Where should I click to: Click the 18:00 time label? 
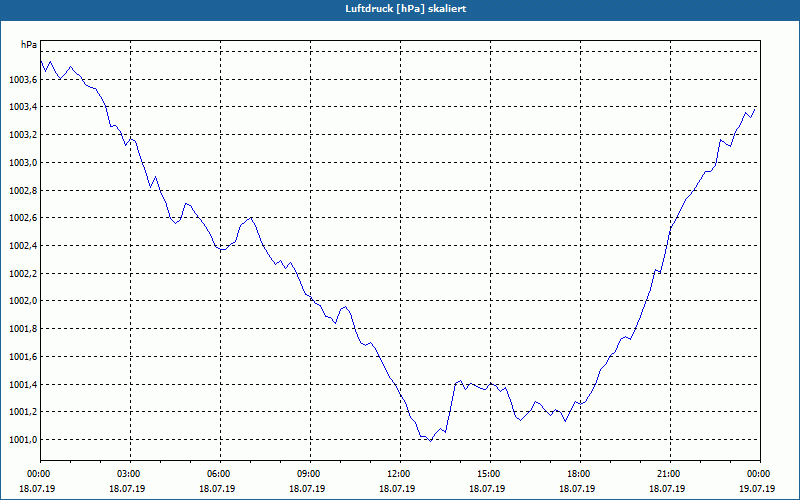point(580,474)
